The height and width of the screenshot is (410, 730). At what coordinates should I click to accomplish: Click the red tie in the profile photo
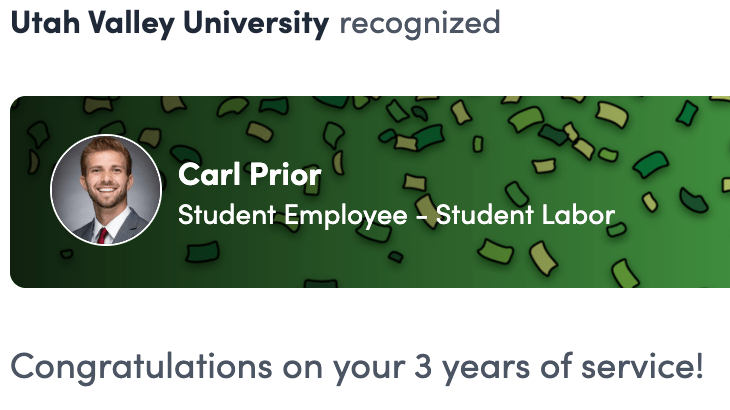[x=101, y=236]
